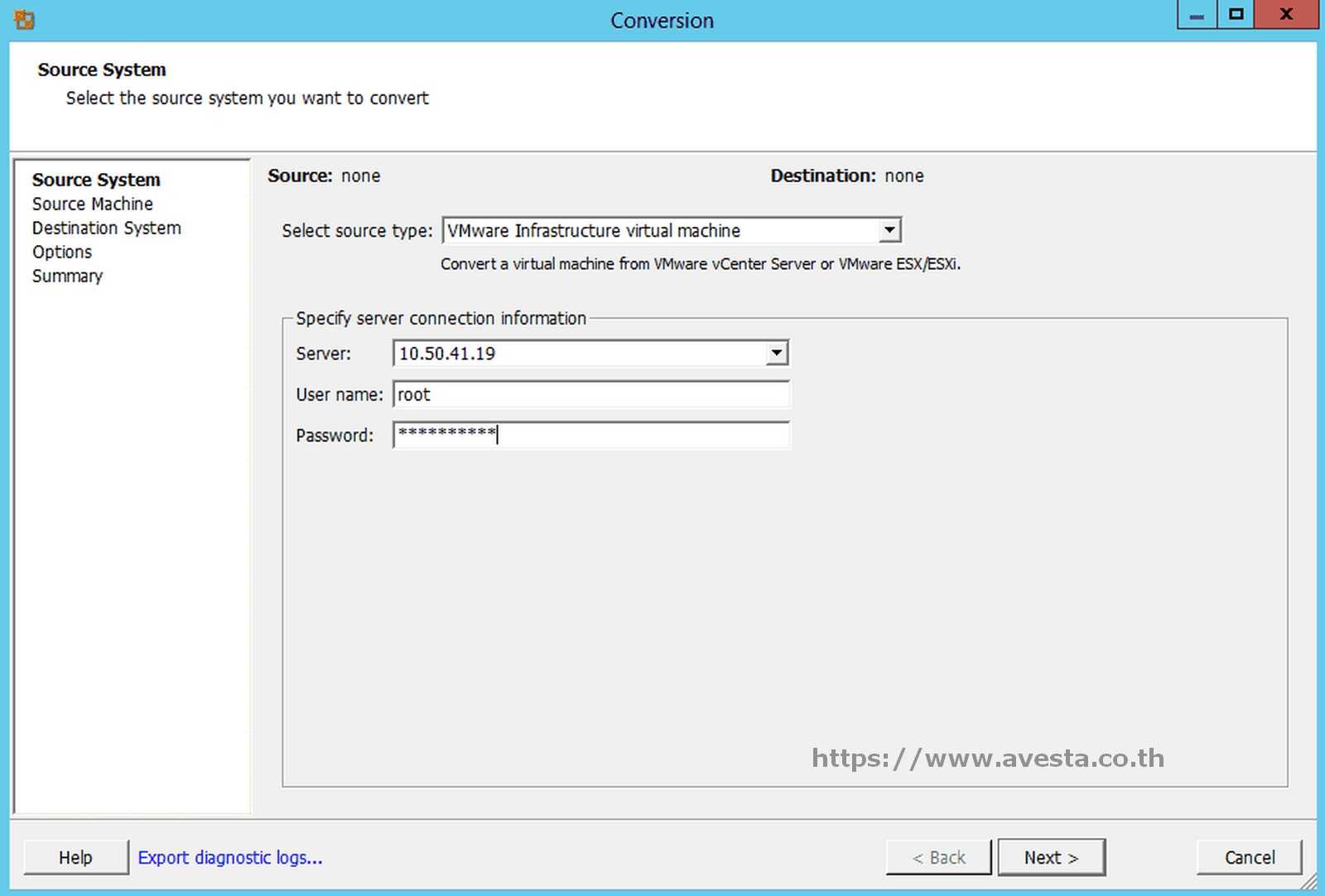Cancel the conversion wizard
1325x896 pixels.
1248,857
